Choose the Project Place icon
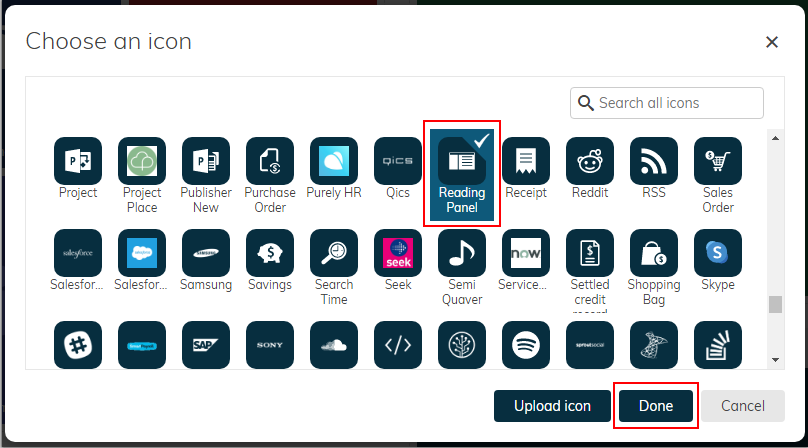The width and height of the screenshot is (808, 448). pos(142,161)
